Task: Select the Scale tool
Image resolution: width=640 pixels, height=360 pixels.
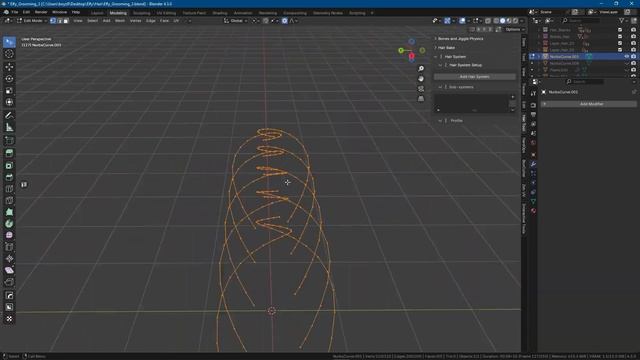Action: coord(9,90)
